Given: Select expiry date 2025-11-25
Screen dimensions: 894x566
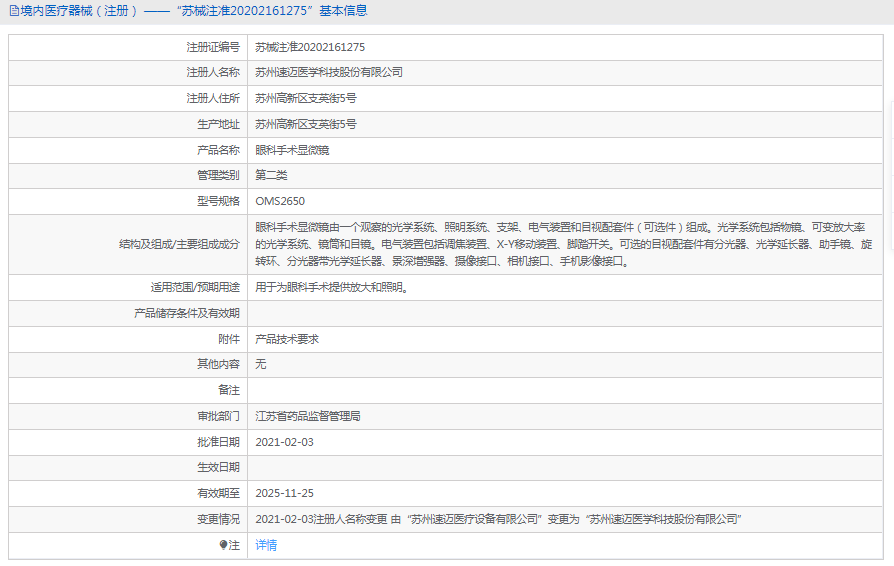Looking at the screenshot, I should point(284,493).
